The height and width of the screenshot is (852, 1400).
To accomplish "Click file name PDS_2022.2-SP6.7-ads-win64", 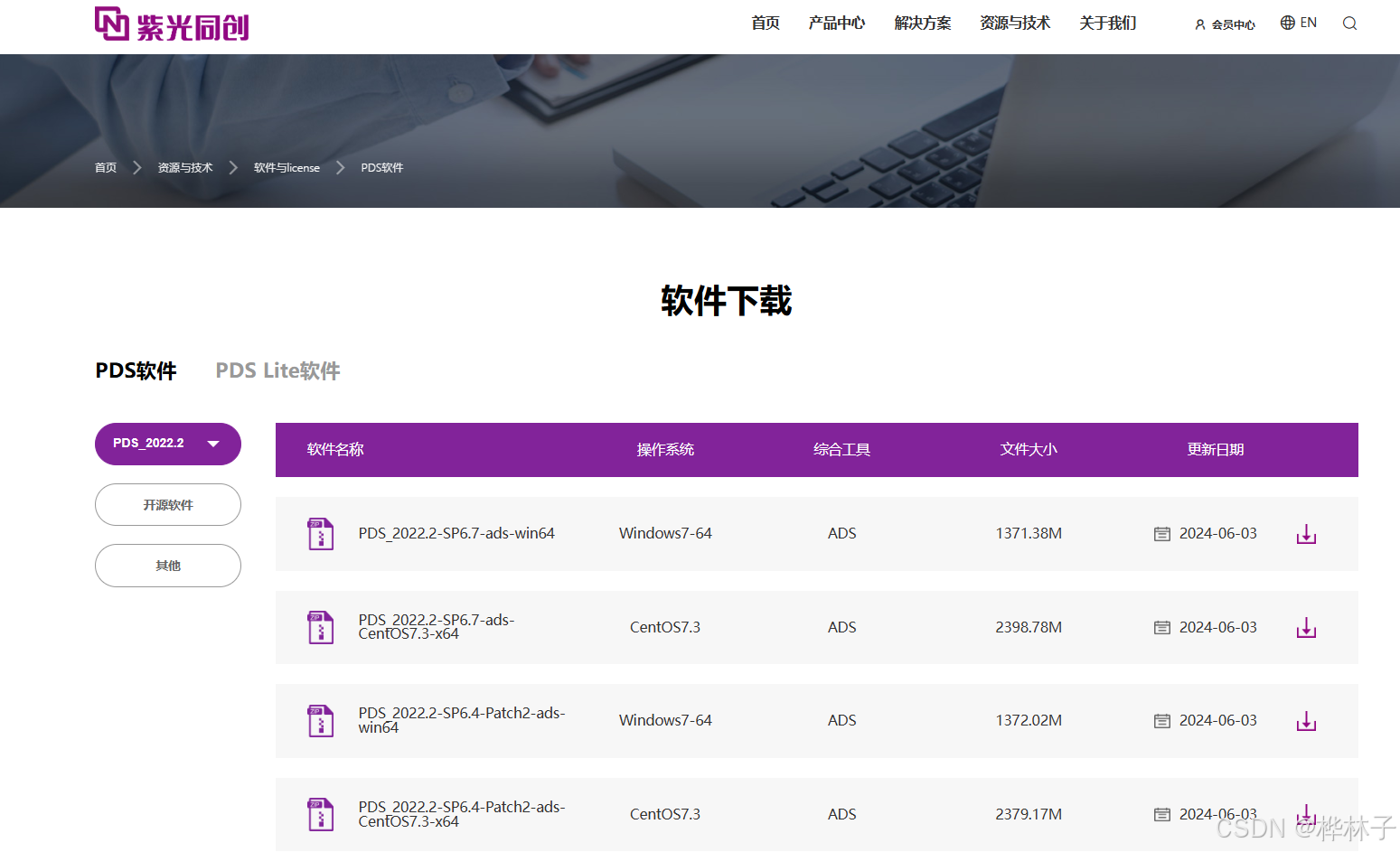I will tap(456, 534).
